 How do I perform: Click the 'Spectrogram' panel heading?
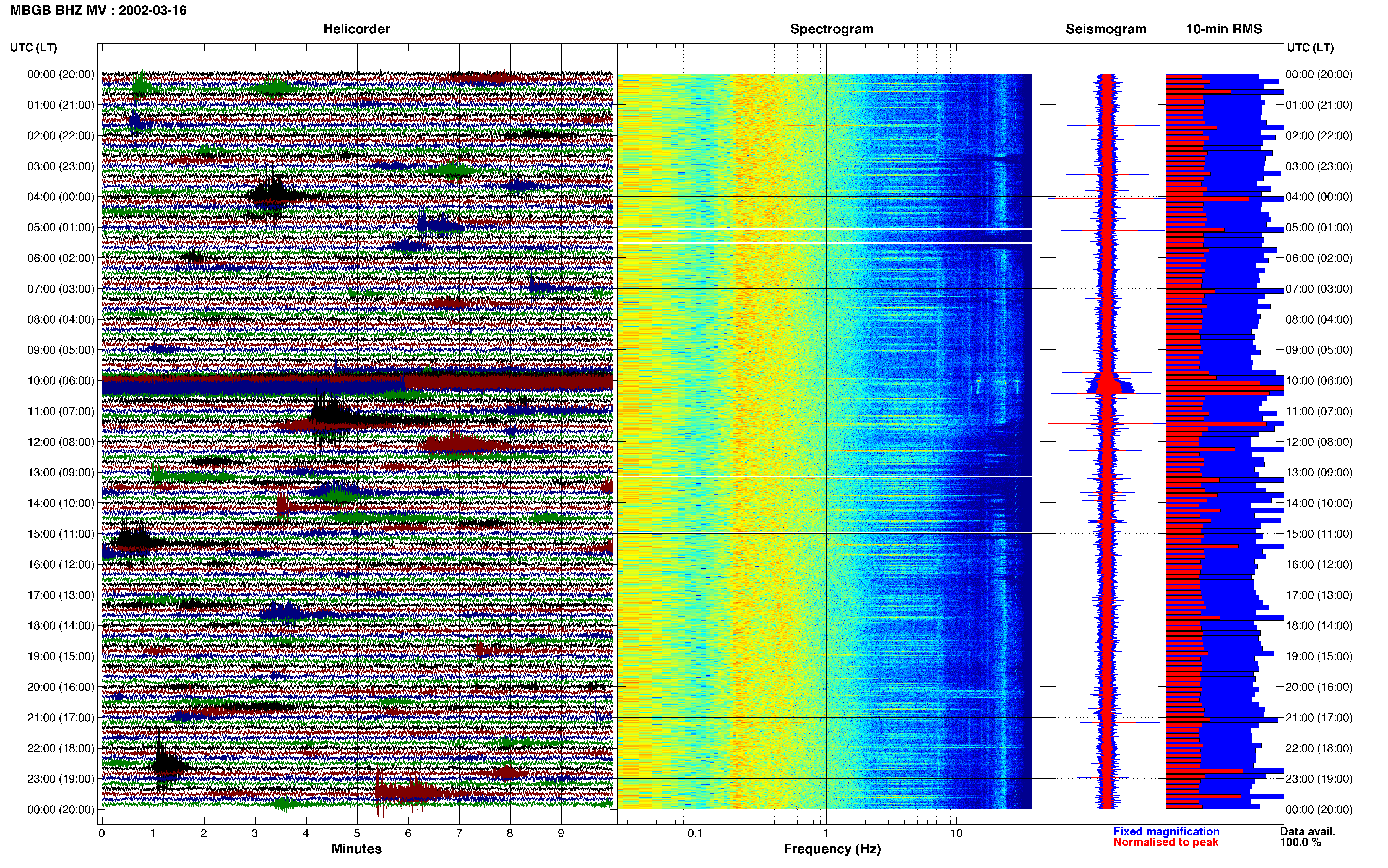tap(832, 29)
